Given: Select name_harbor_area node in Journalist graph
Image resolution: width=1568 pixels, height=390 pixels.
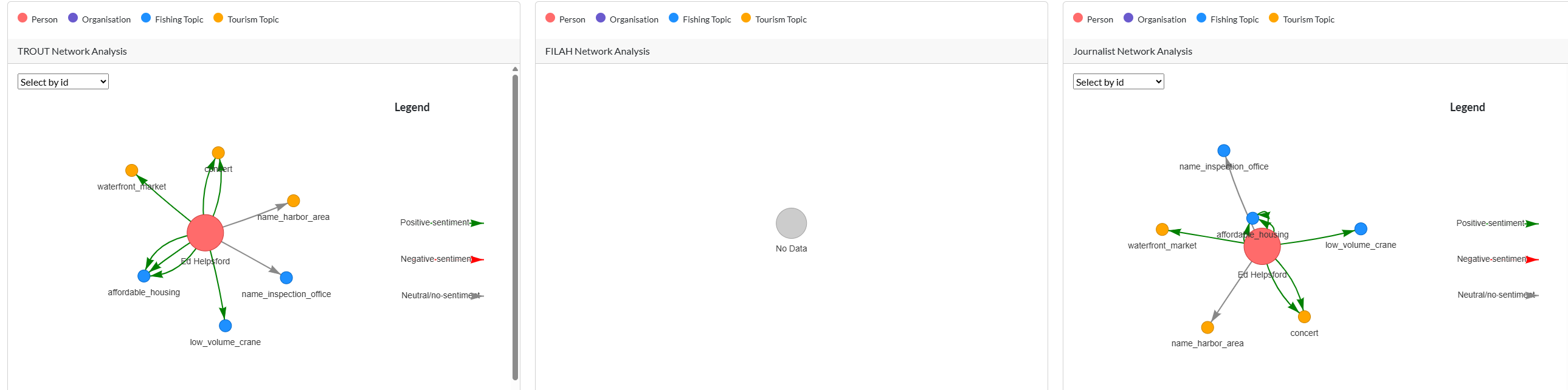Looking at the screenshot, I should (1207, 327).
